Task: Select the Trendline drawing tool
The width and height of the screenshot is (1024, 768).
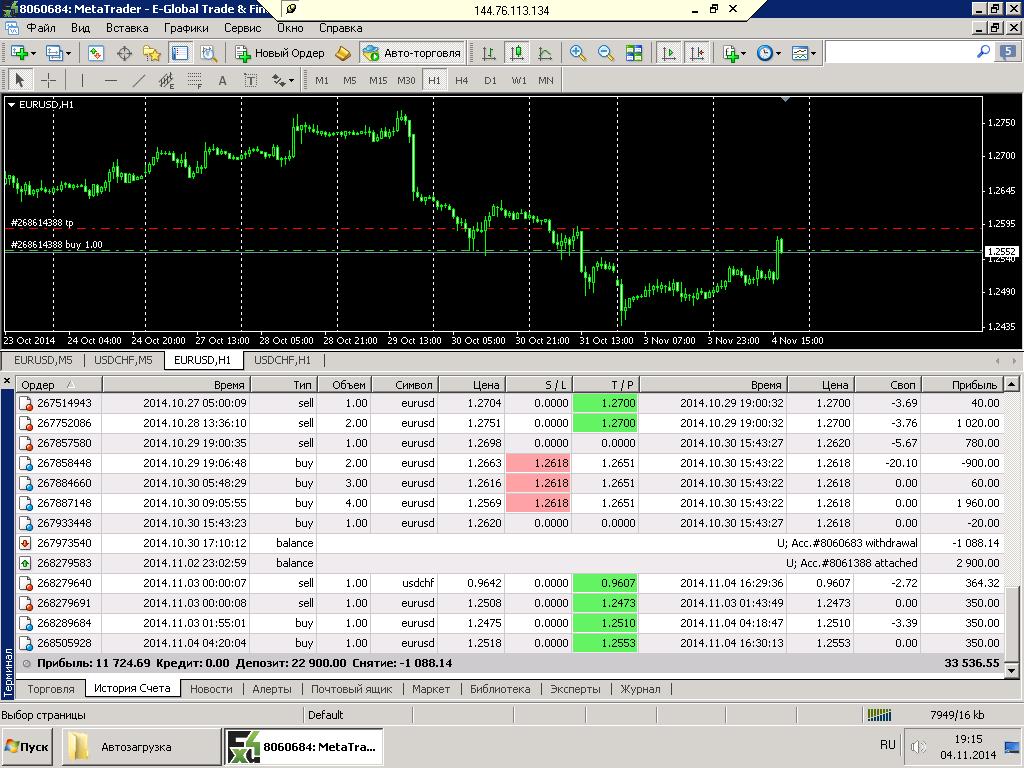Action: [x=138, y=80]
